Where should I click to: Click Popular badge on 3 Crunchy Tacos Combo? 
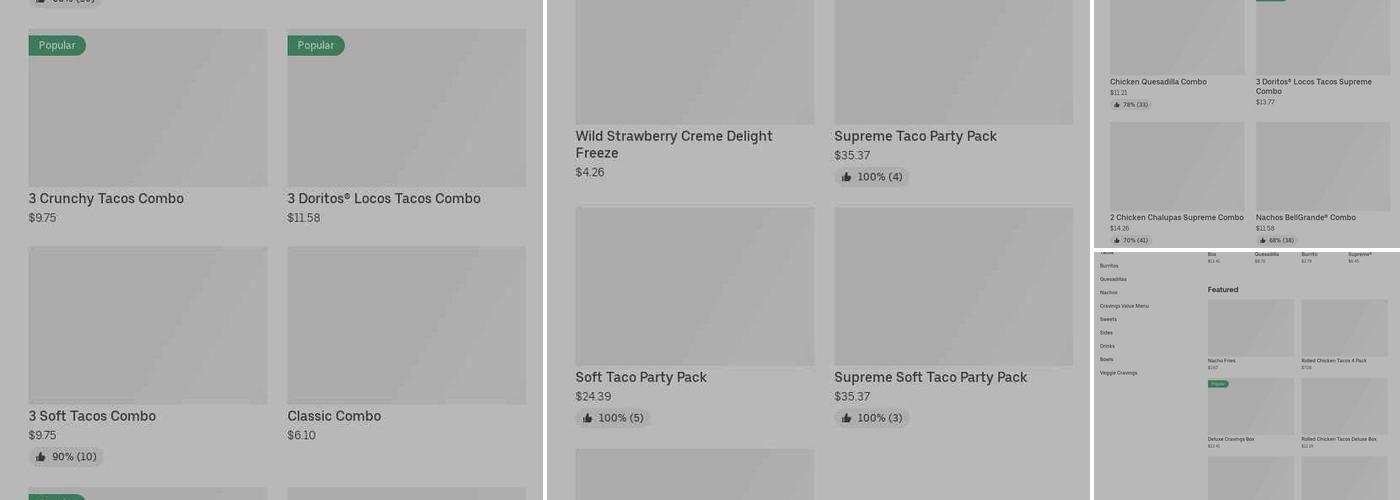[57, 46]
